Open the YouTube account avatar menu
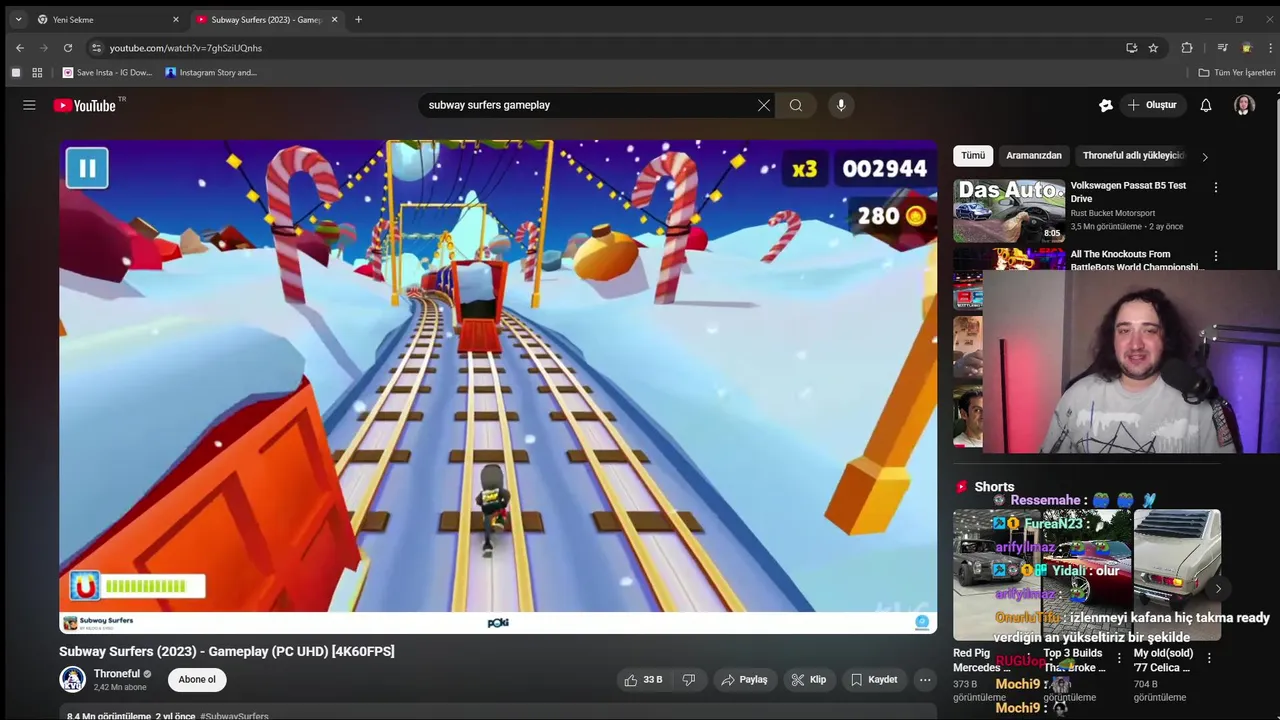The width and height of the screenshot is (1280, 720). coord(1244,105)
